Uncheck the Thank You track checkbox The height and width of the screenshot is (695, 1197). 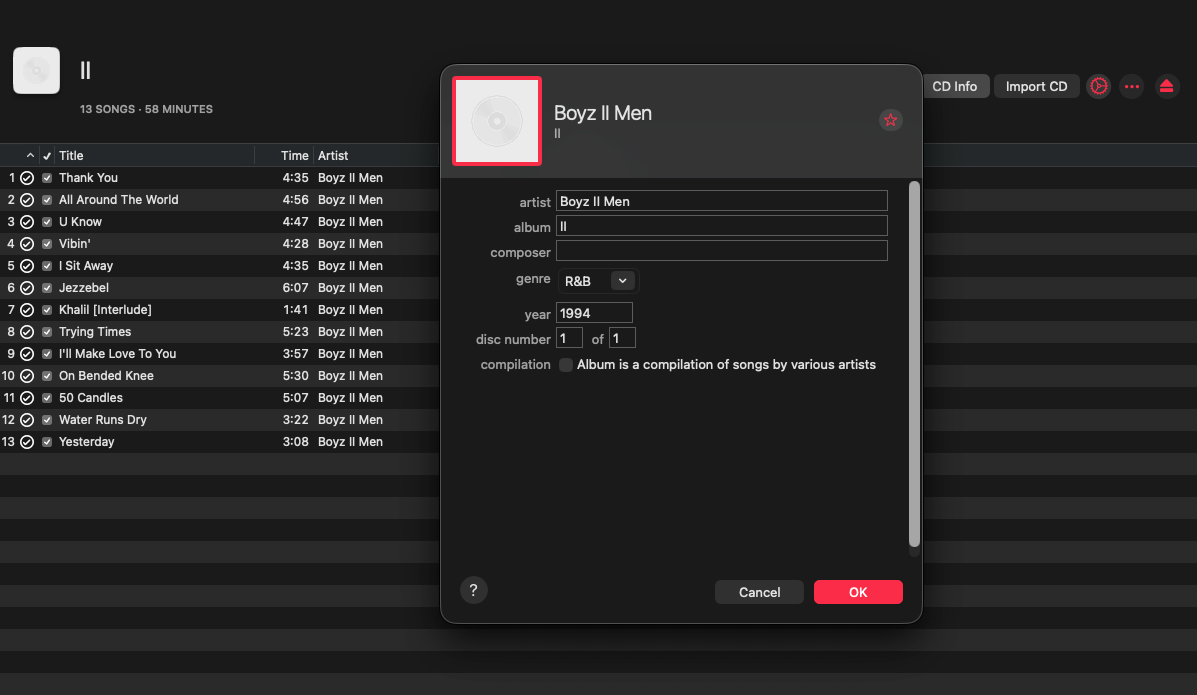tap(47, 178)
